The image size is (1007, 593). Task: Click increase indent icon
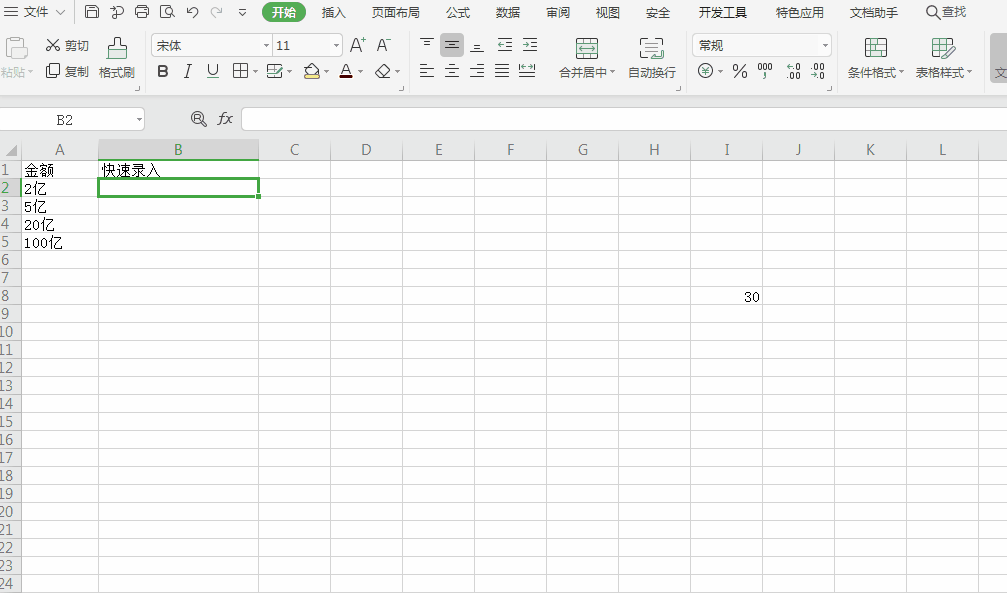coord(530,45)
